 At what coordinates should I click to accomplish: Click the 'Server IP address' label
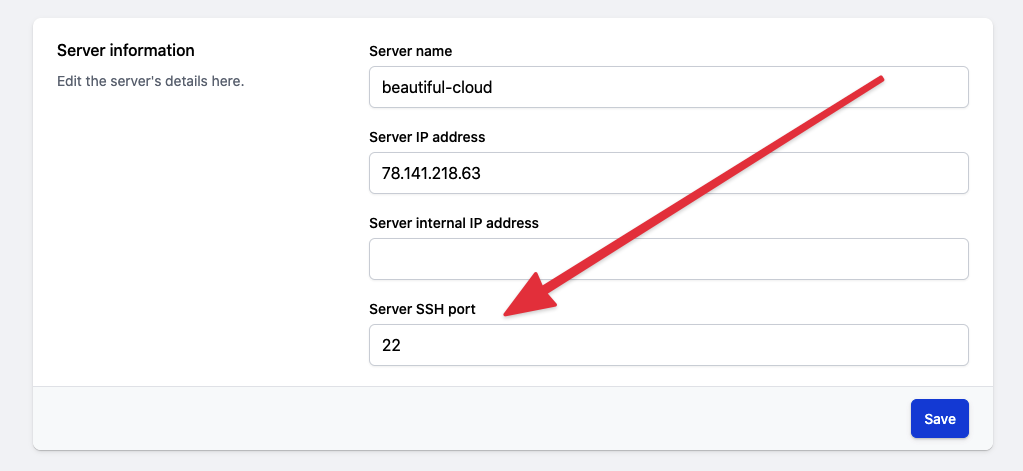click(x=427, y=137)
